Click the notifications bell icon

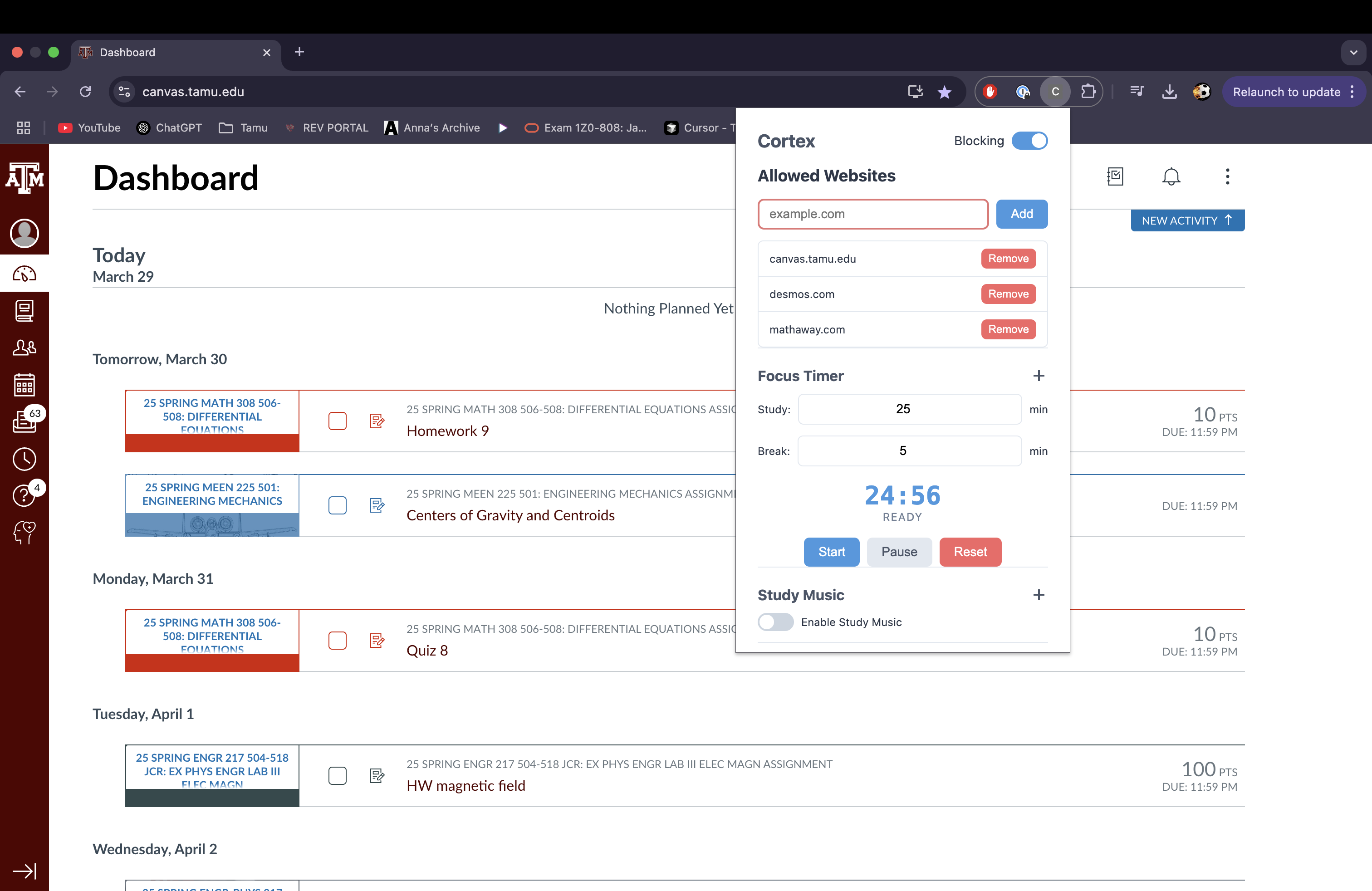1170,176
